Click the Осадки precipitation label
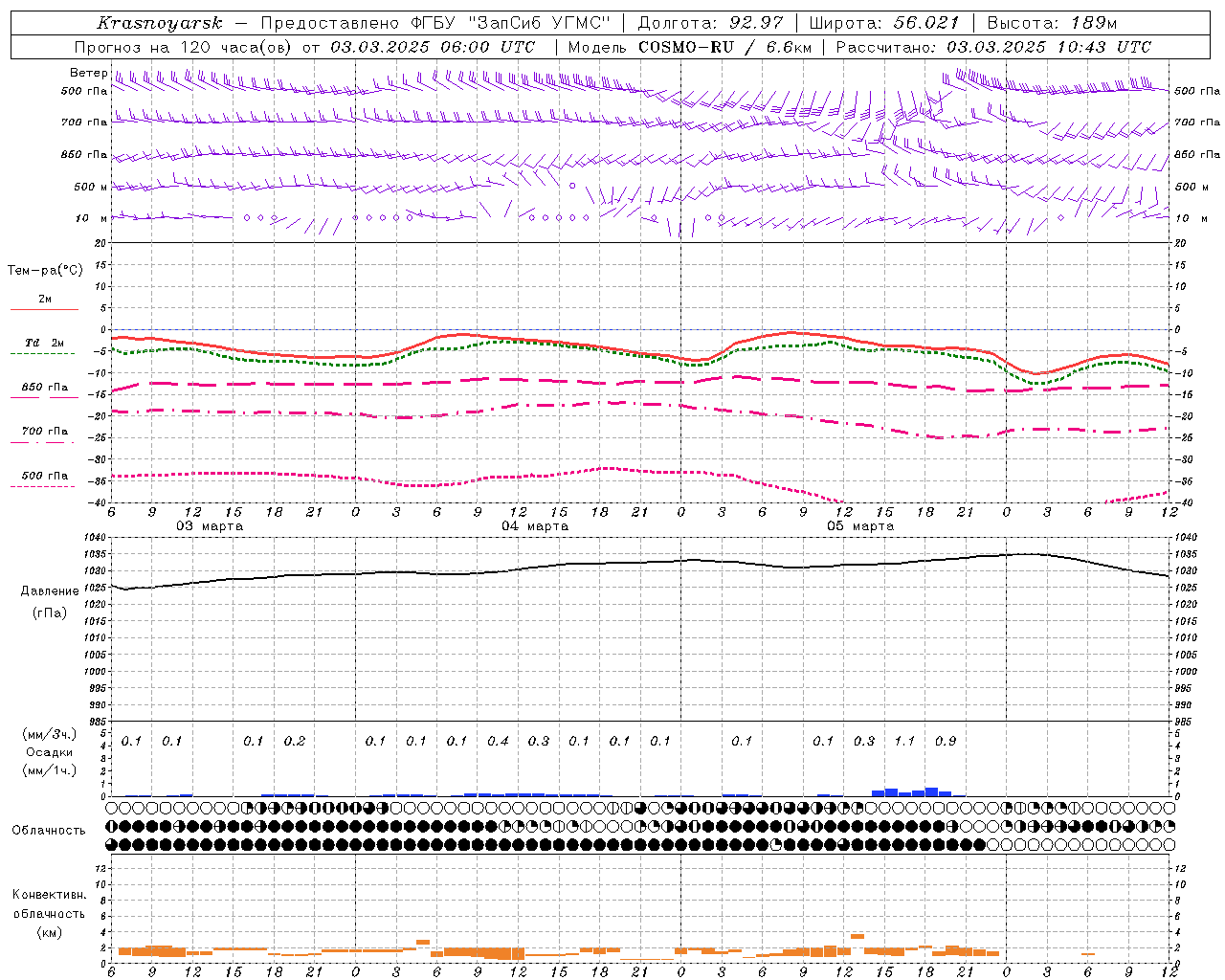The height and width of the screenshot is (980, 1225). (50, 752)
